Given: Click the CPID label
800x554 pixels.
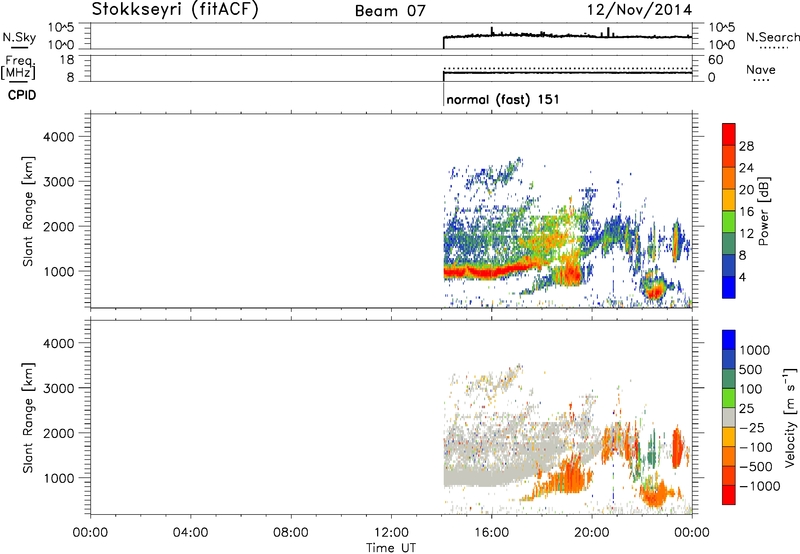Looking at the screenshot, I should (22, 95).
